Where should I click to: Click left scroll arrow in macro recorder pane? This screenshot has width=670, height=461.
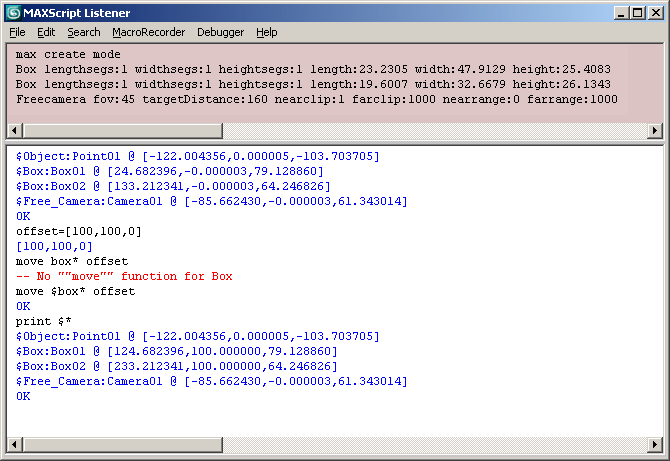click(x=14, y=130)
